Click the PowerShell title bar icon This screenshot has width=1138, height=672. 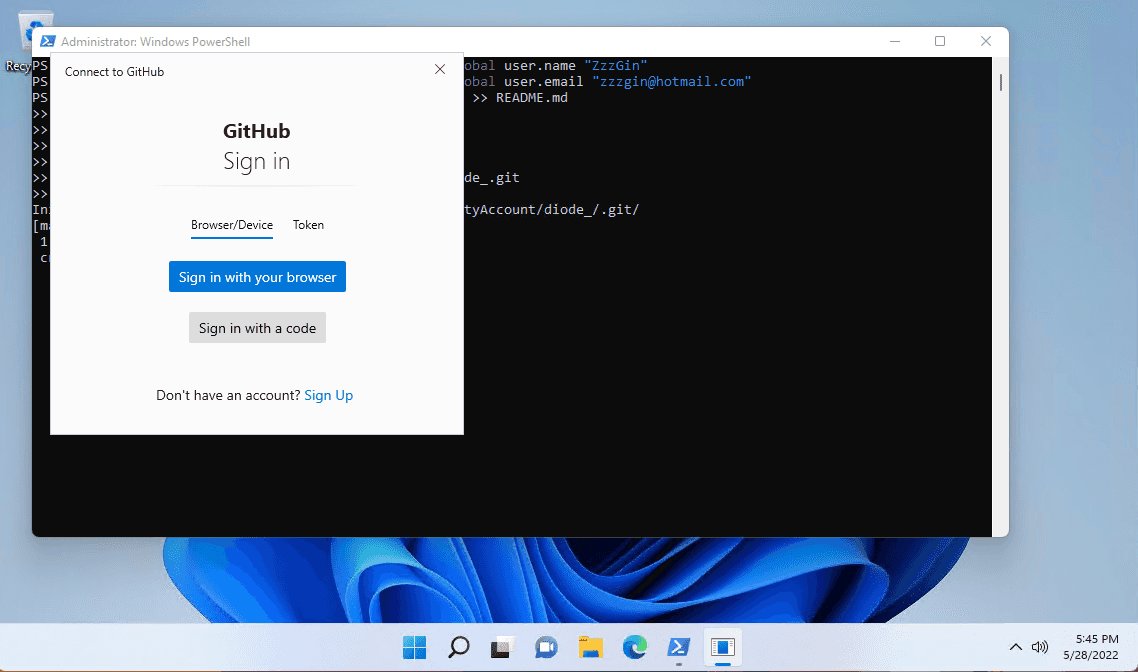tap(48, 41)
